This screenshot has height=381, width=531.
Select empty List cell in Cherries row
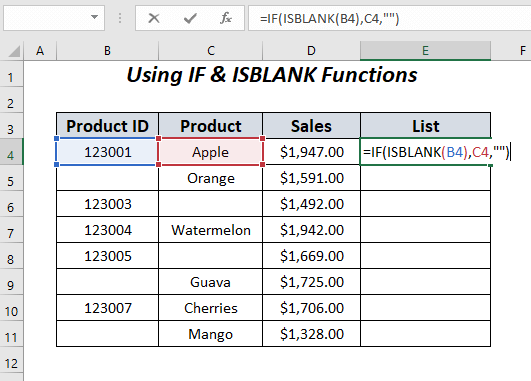tap(426, 308)
